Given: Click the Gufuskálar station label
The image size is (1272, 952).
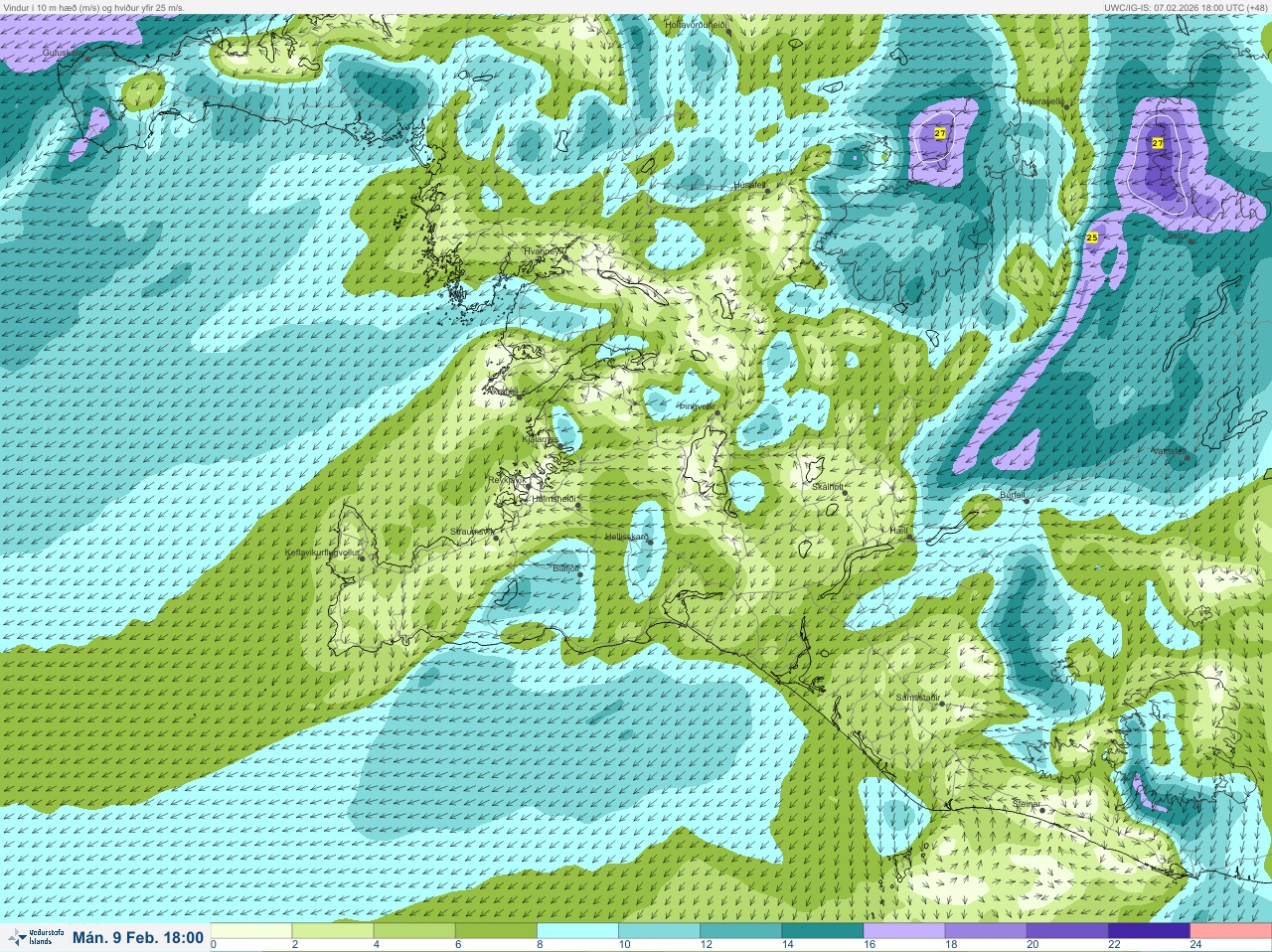Looking at the screenshot, I should 63,52.
